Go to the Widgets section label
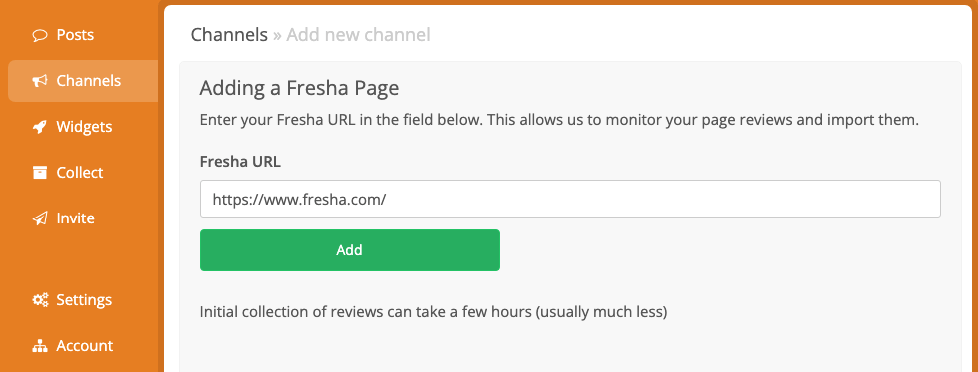This screenshot has height=372, width=978. tap(84, 127)
